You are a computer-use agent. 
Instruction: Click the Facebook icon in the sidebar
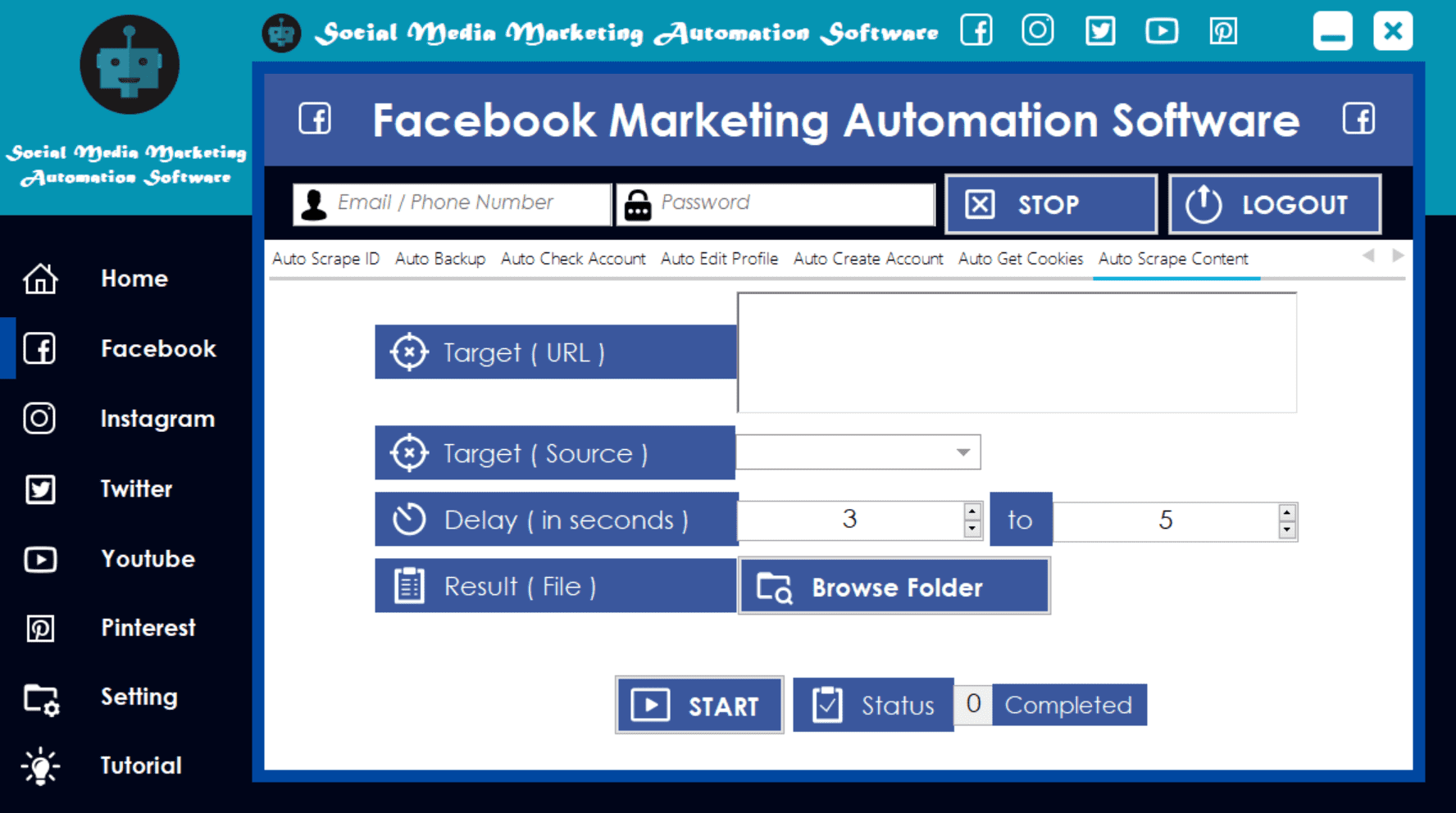tap(39, 348)
